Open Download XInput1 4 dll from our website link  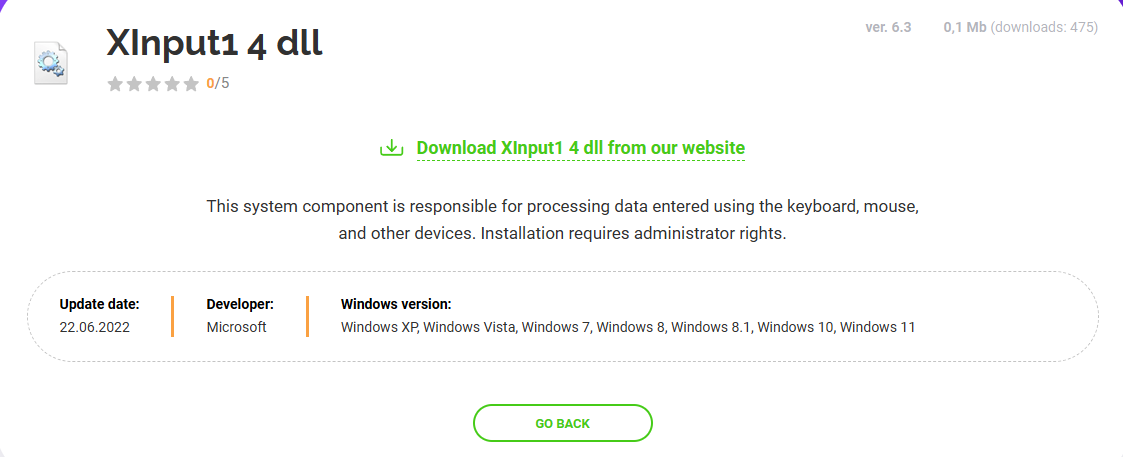[581, 148]
